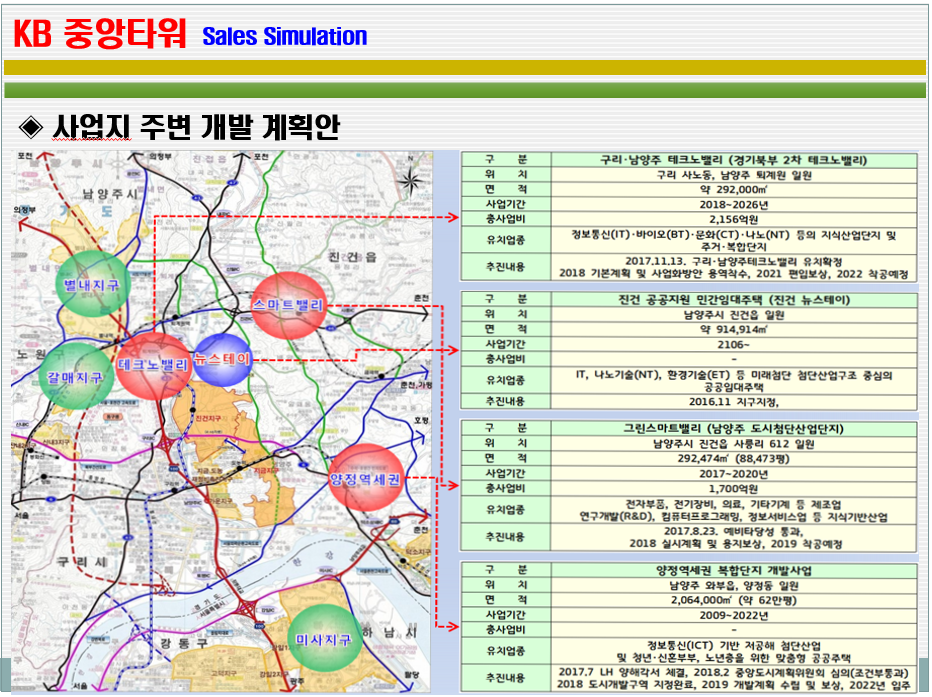Image resolution: width=932 pixels, height=697 pixels.
Task: Click the '2017.8.23. 예비타당성 통과,' text
Action: coord(733,531)
